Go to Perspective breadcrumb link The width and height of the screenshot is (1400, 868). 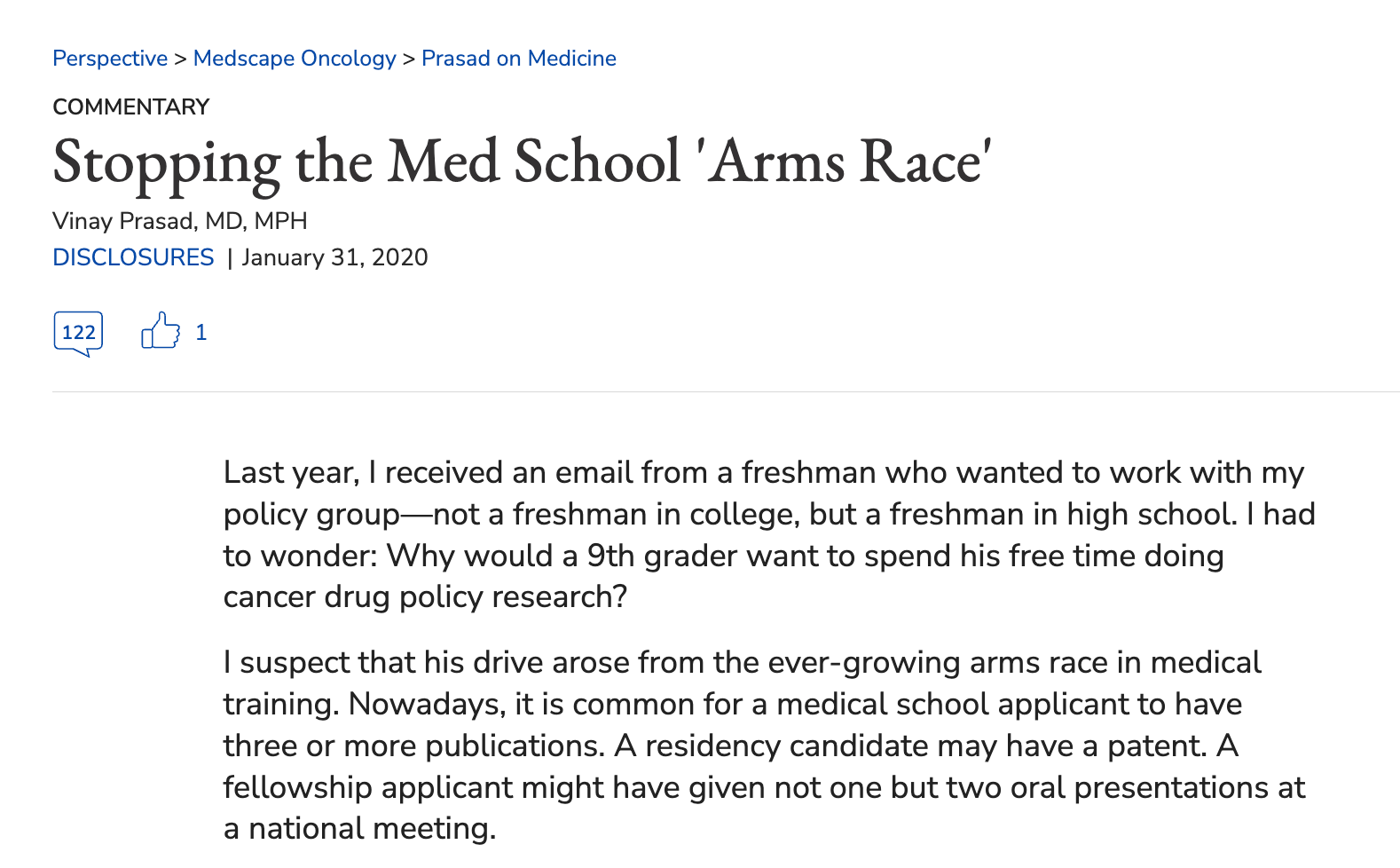110,59
